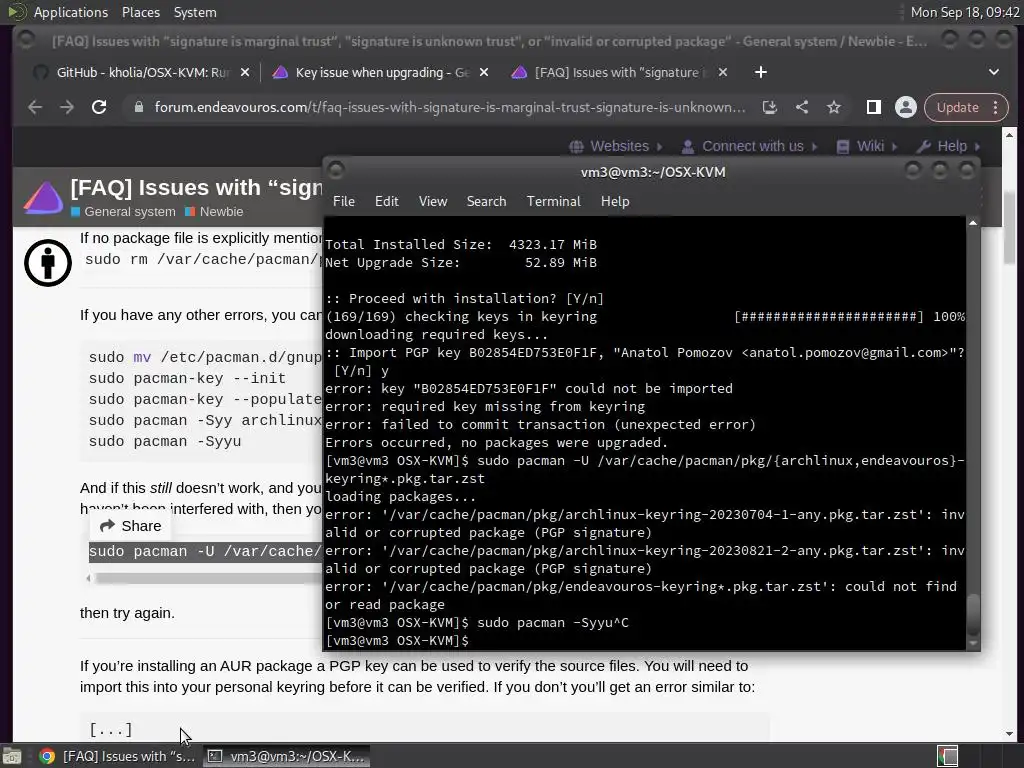Click the 'then try again.' paragraph
The height and width of the screenshot is (768, 1024).
click(x=127, y=613)
